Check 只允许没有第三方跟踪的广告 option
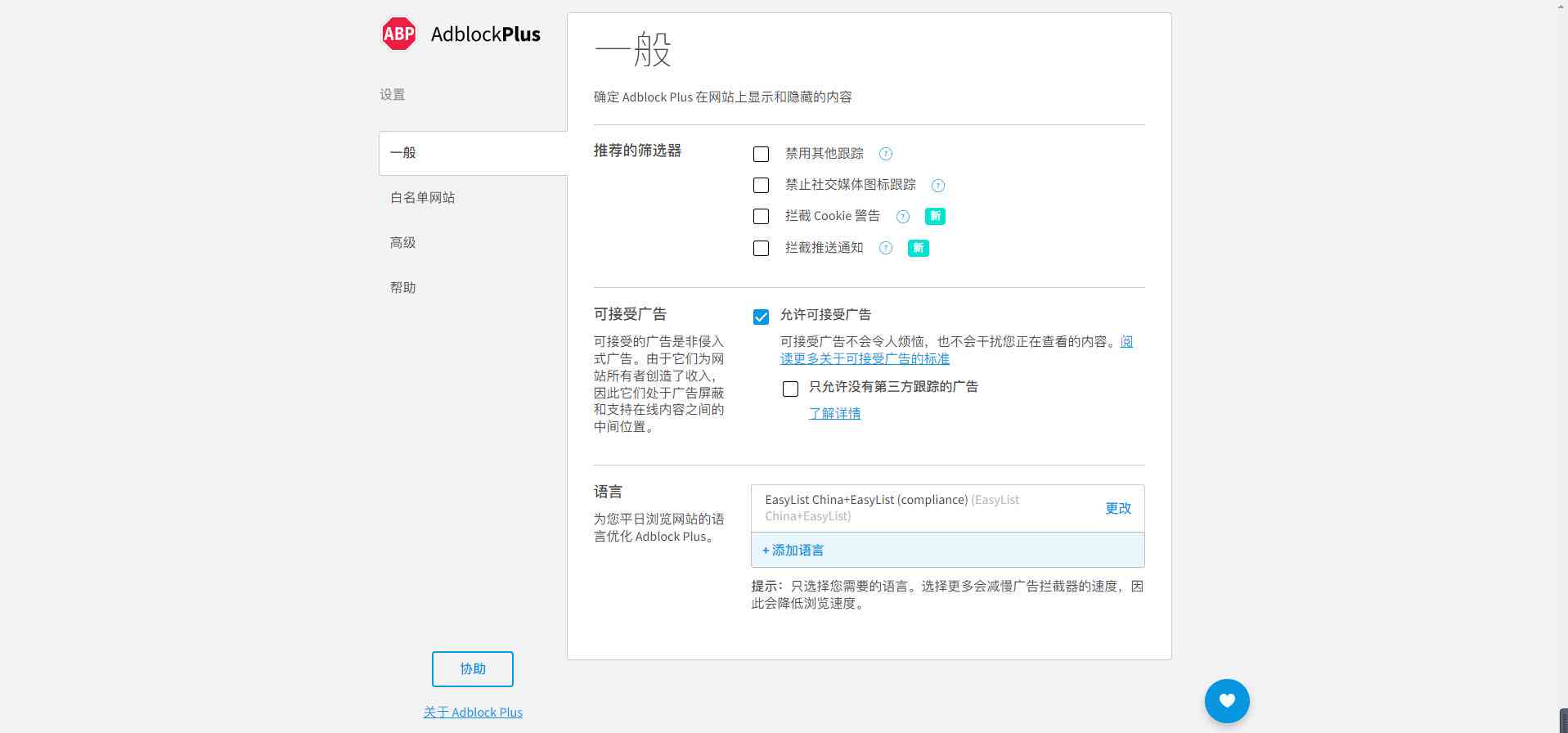The image size is (1568, 733). coord(790,389)
